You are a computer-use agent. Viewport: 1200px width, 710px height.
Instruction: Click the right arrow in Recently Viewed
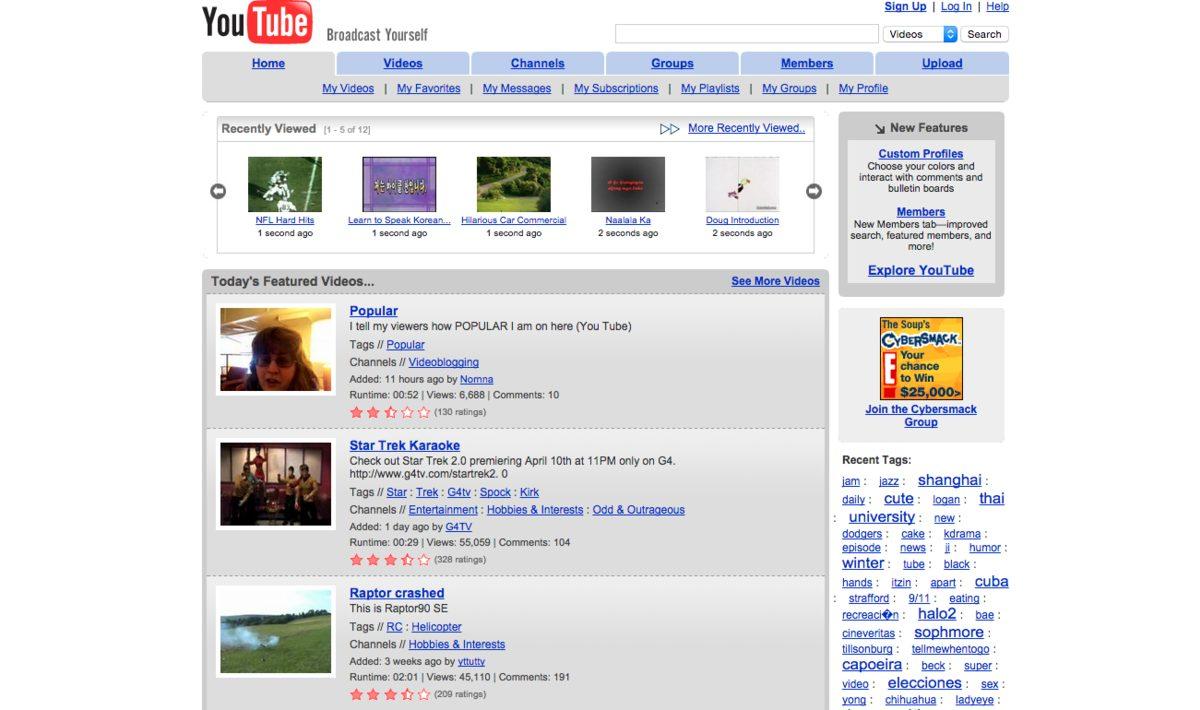(x=814, y=191)
